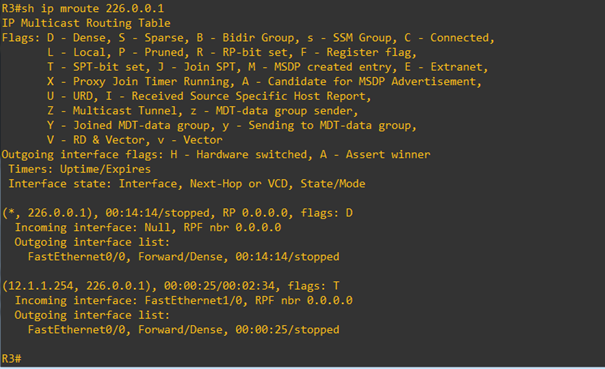Screen dimensions: 605x369
Task: Click 'Z - Multicast Tunnel' legend text
Action: tap(112, 111)
